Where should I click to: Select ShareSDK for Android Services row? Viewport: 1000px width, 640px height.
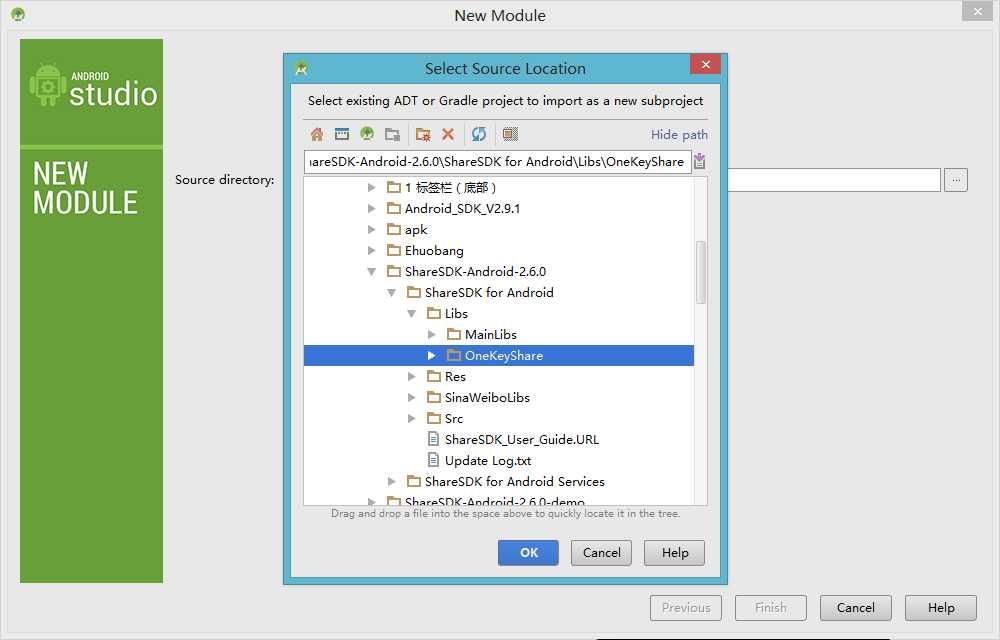pyautogui.click(x=499, y=481)
